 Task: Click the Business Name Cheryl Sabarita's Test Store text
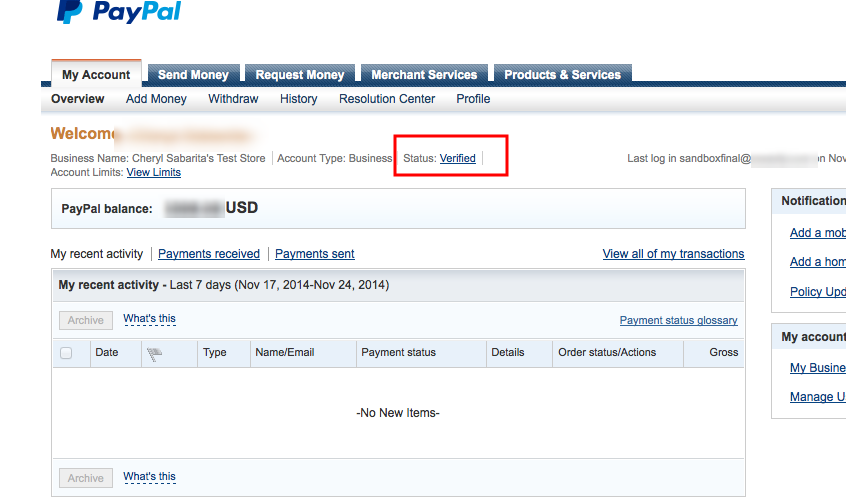tap(158, 158)
